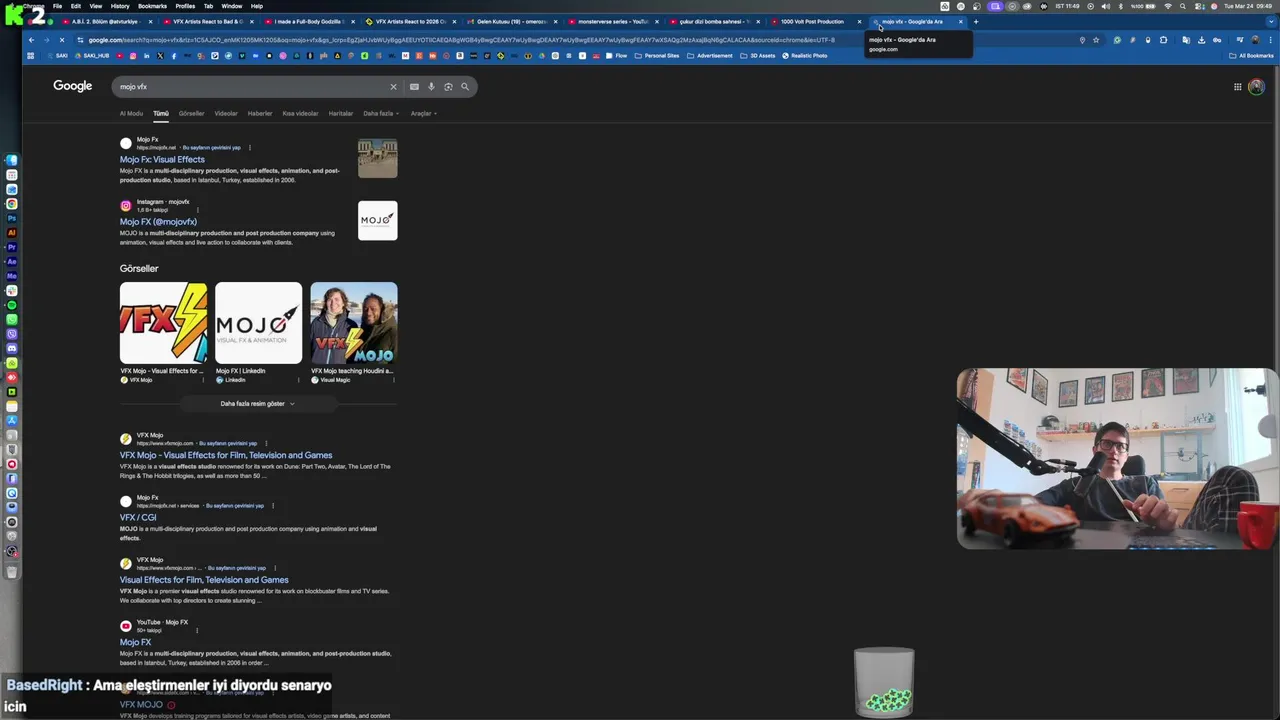Launch Media Encoder from the Dock

12,276
